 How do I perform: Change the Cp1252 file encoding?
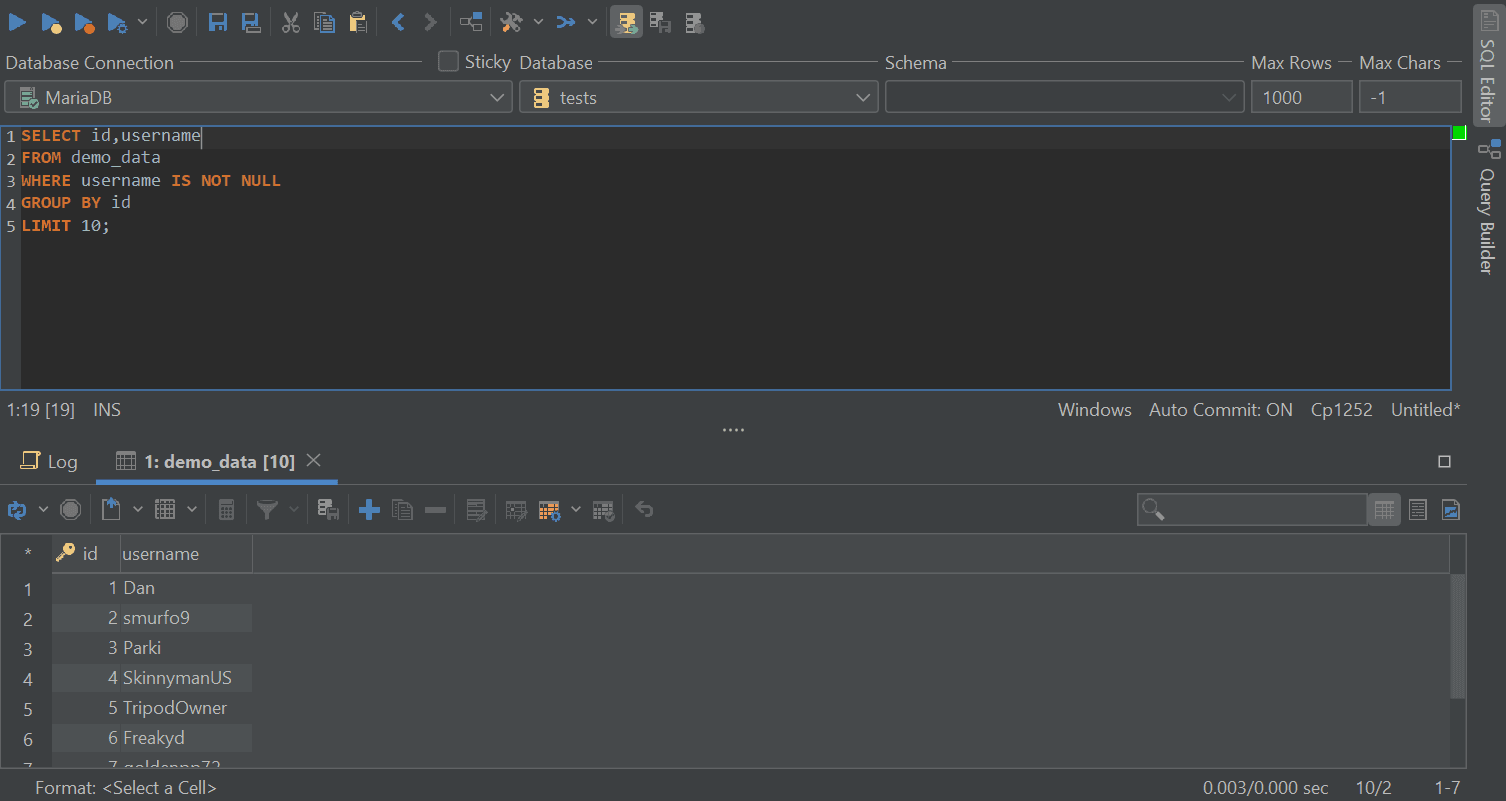coord(1341,409)
